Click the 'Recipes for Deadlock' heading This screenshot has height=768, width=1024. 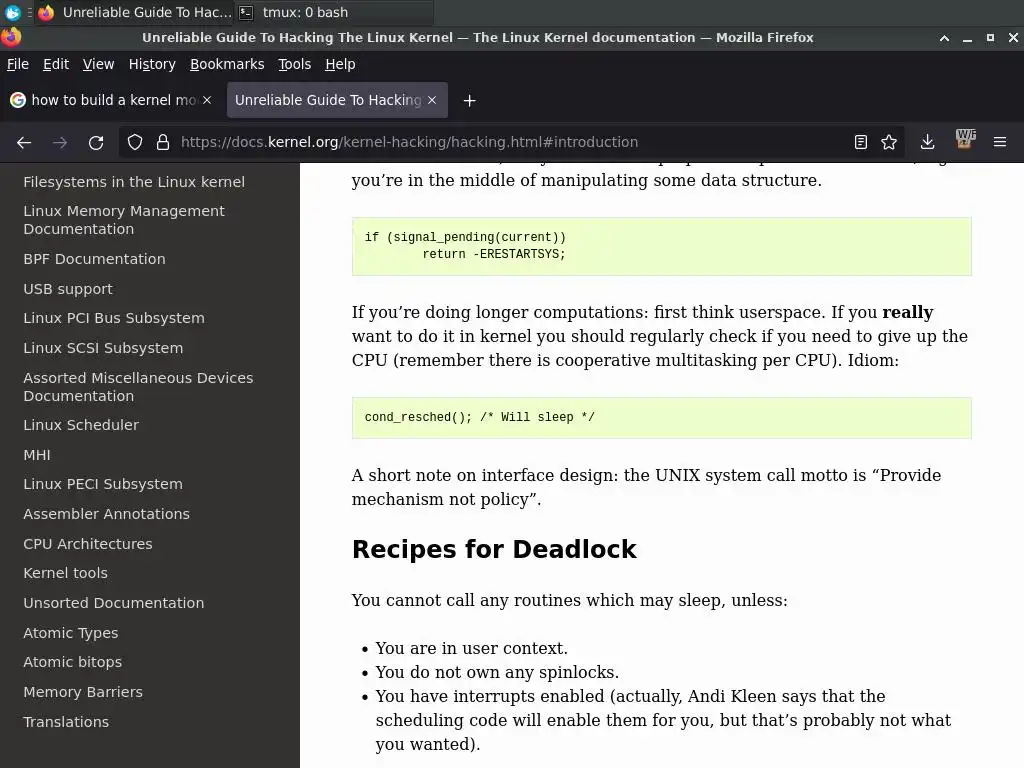click(494, 550)
